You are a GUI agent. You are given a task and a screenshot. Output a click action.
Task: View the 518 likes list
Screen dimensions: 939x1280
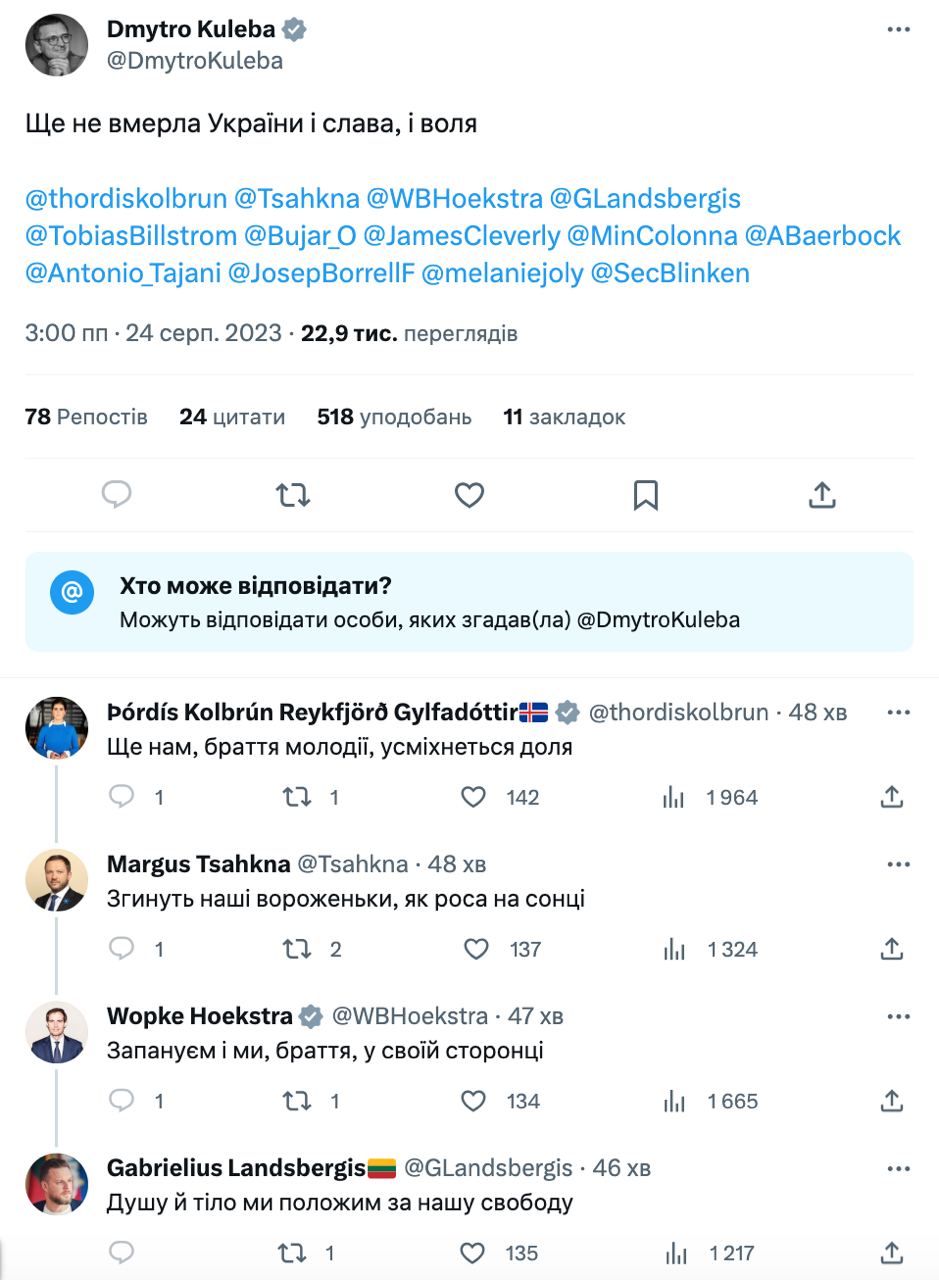(x=394, y=417)
